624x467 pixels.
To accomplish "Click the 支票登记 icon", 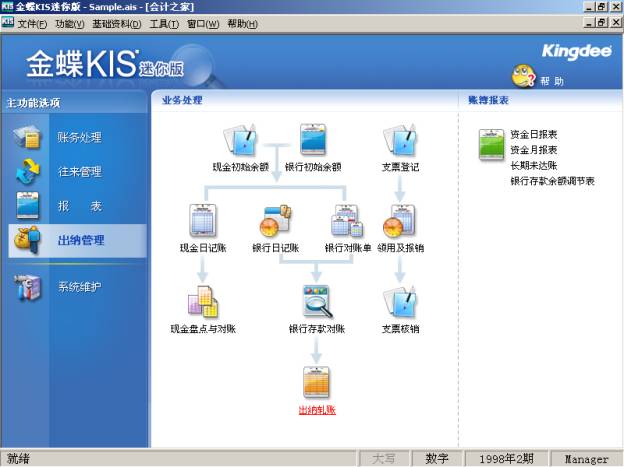I will 399,142.
